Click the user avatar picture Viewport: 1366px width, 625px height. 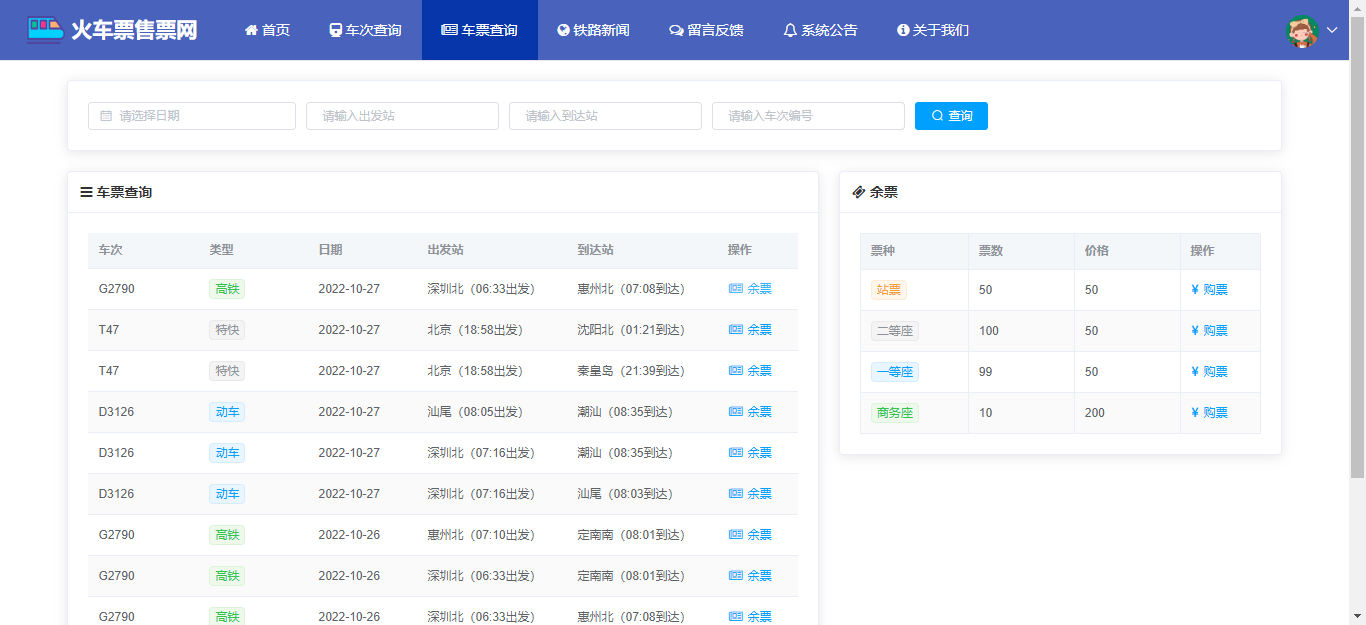tap(1302, 30)
